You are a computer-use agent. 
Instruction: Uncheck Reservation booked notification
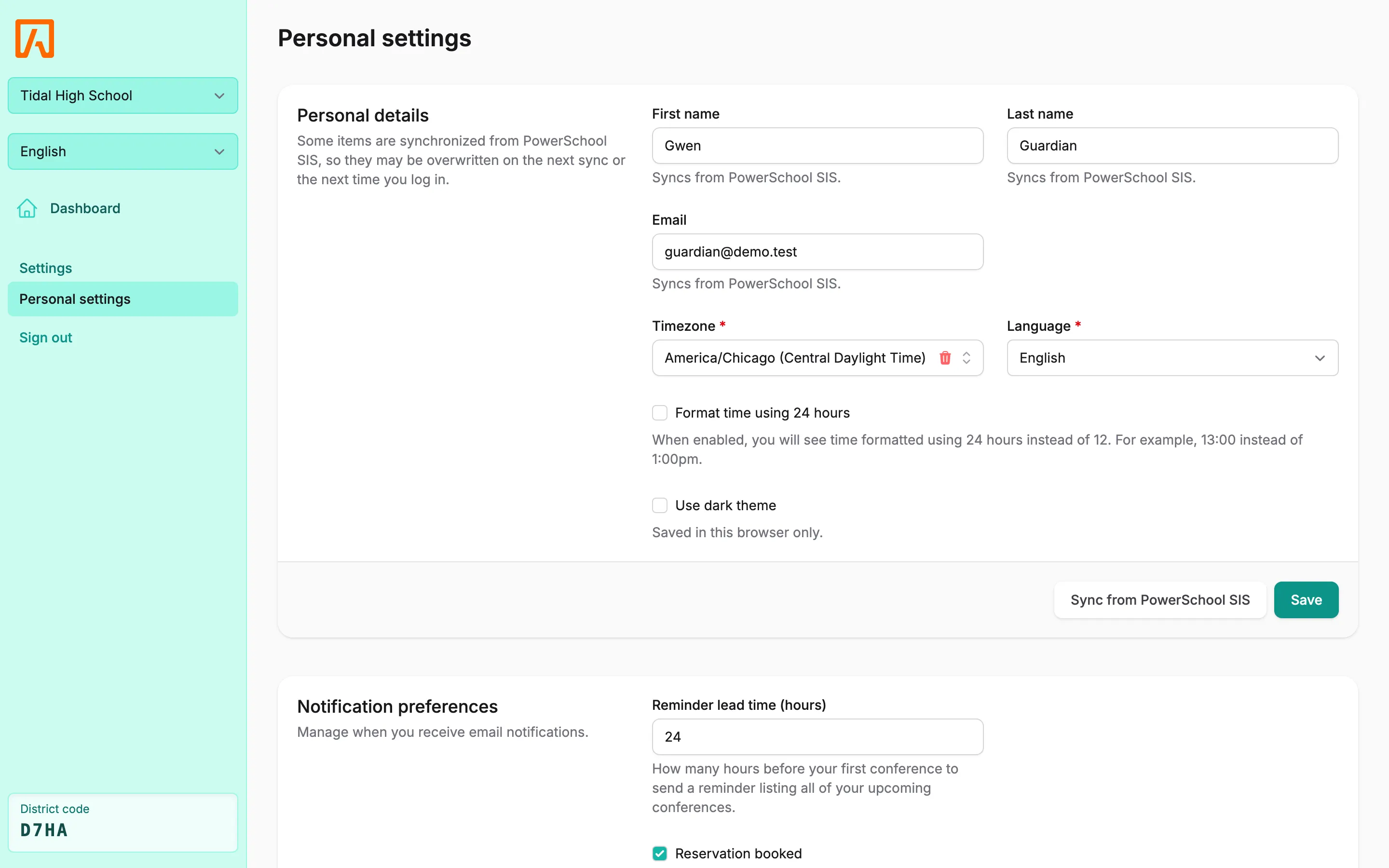click(659, 853)
